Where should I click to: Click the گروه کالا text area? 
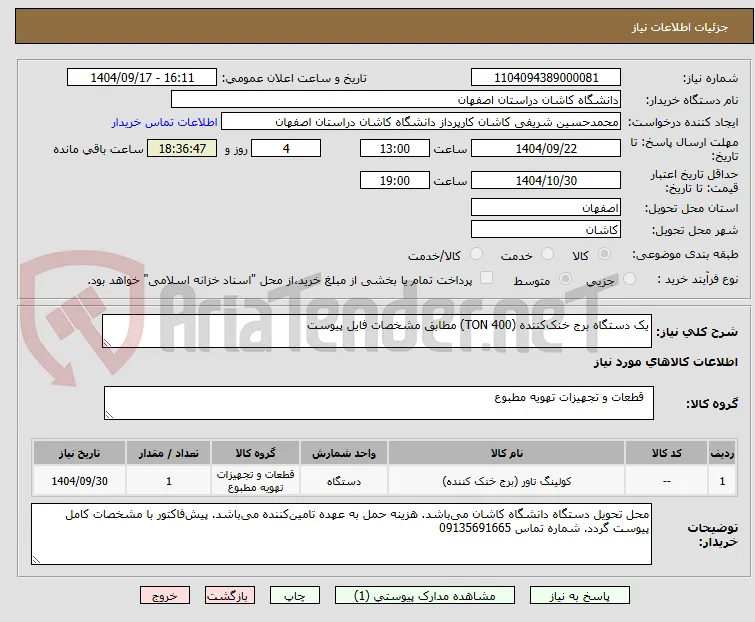[x=378, y=403]
